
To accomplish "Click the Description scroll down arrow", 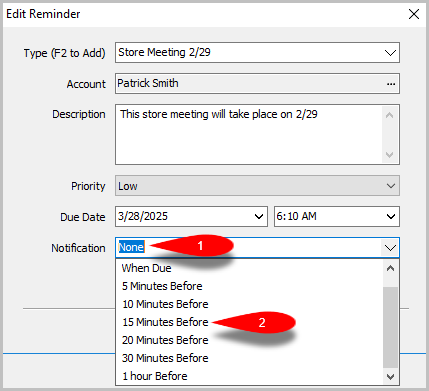I will (389, 155).
